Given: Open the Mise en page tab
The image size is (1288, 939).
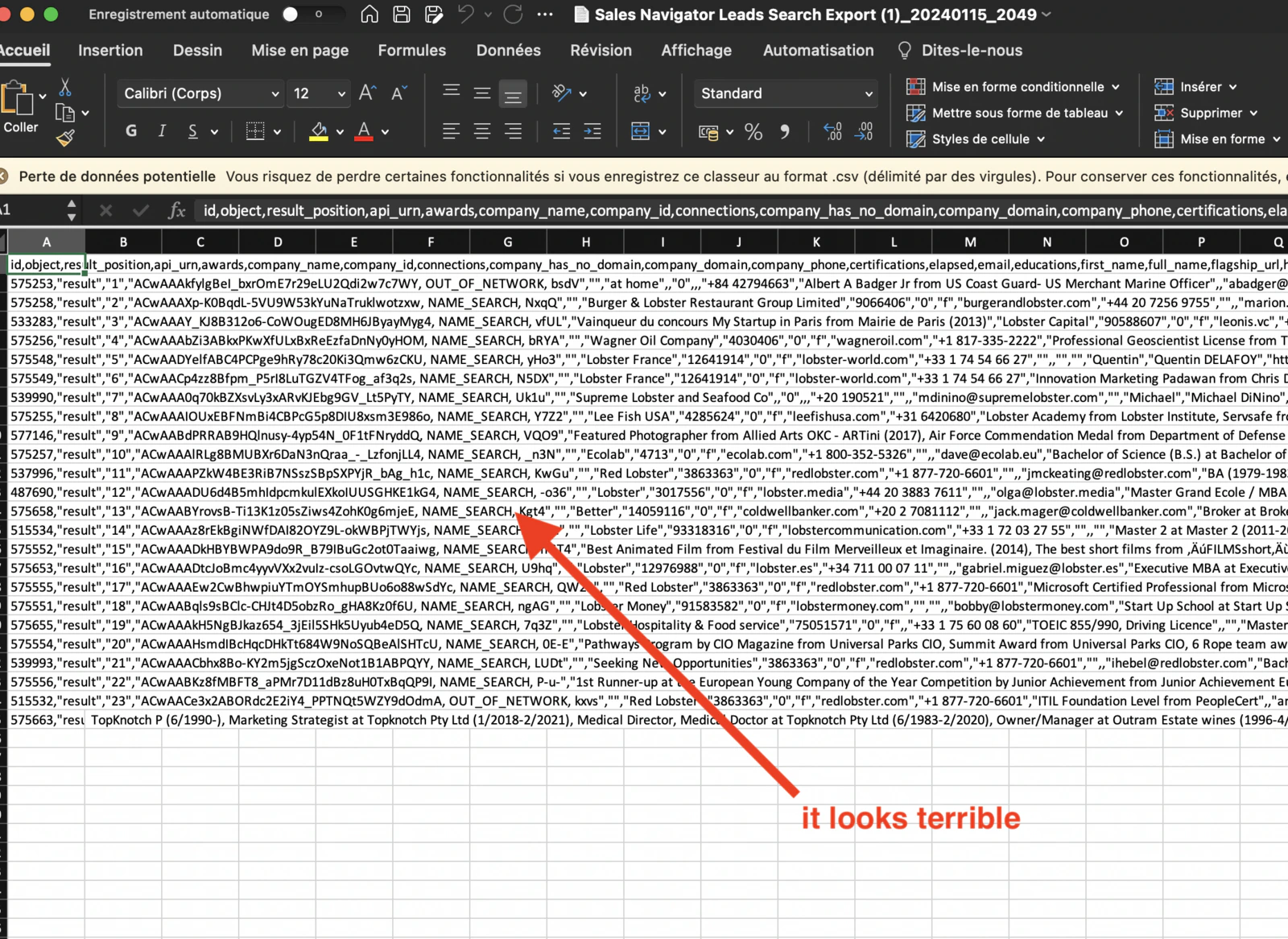Looking at the screenshot, I should 299,50.
